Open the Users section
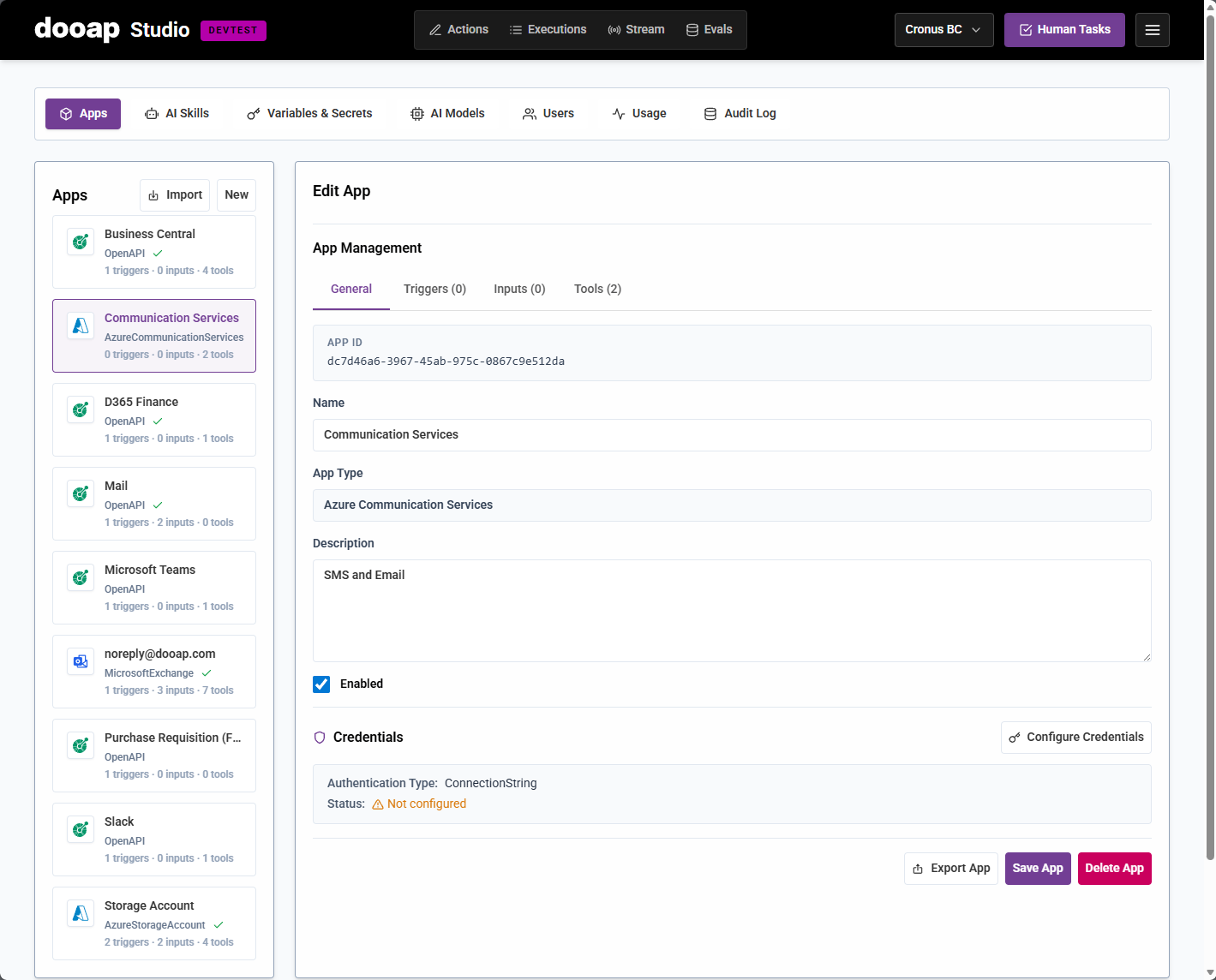This screenshot has width=1216, height=980. click(548, 114)
